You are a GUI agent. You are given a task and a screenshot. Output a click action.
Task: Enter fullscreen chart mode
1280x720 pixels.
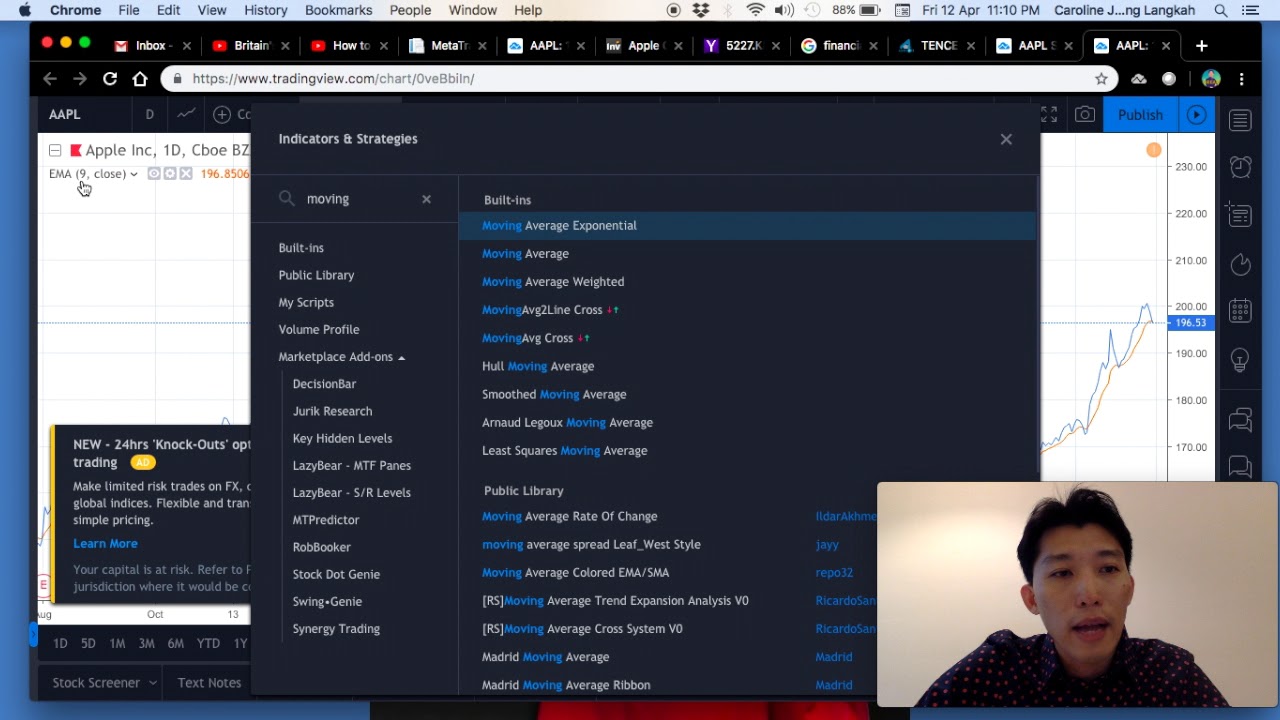(x=1049, y=115)
